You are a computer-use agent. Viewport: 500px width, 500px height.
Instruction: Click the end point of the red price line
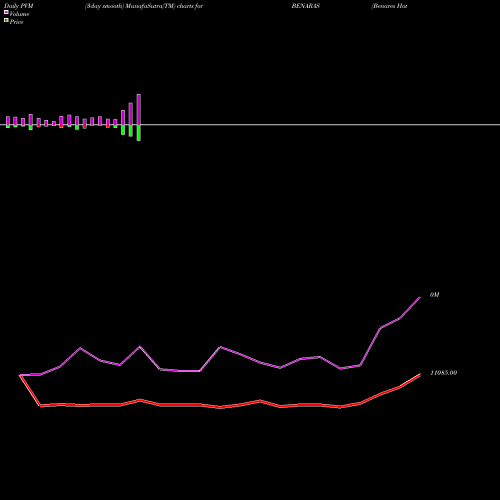coord(420,375)
